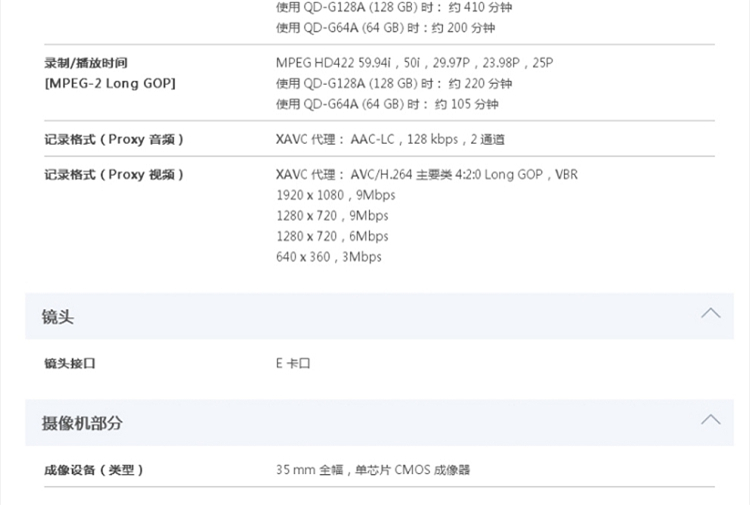Image resolution: width=750 pixels, height=505 pixels.
Task: Click the E 卡口 value text
Action: (x=293, y=363)
